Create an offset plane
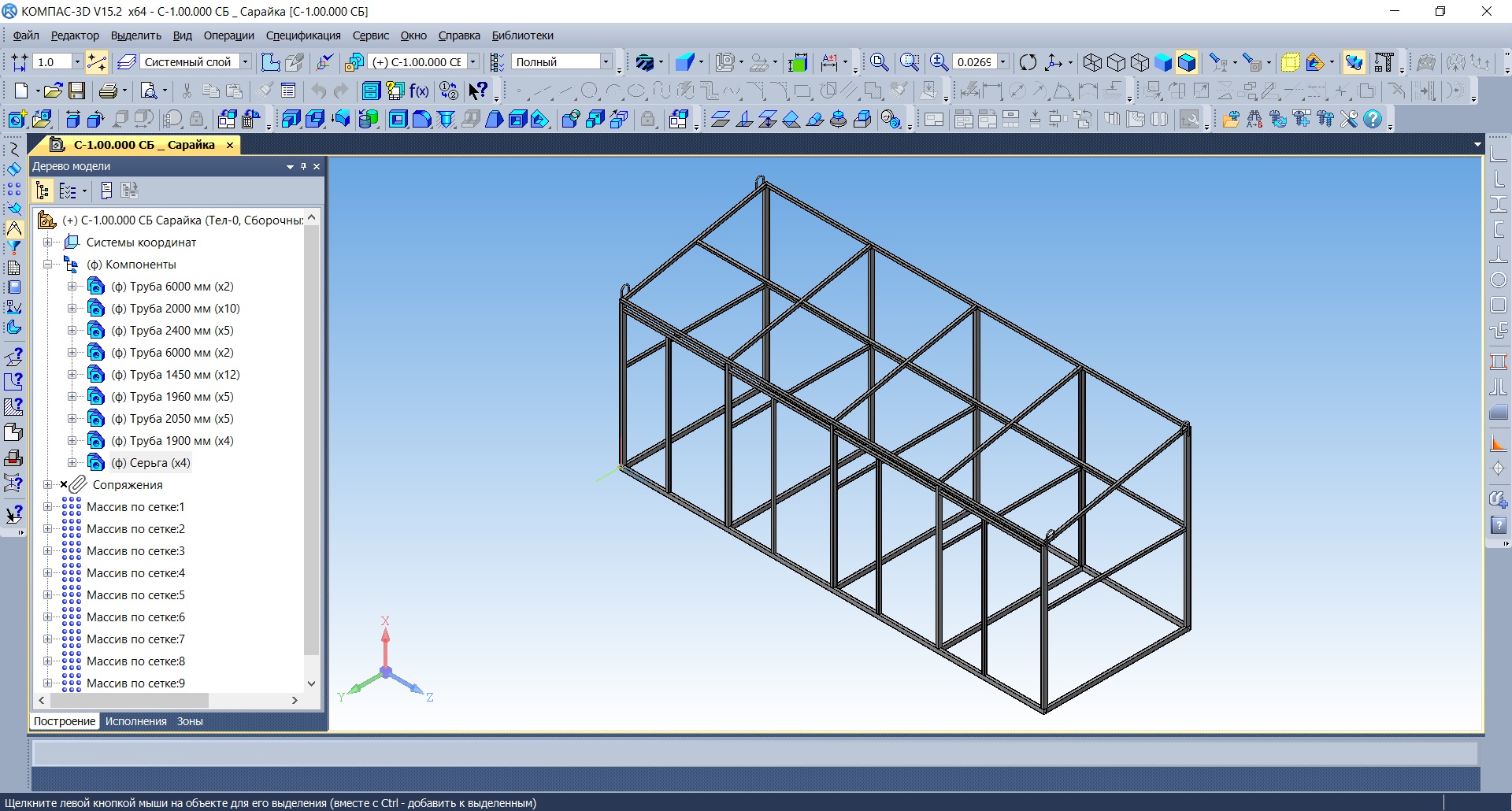The width and height of the screenshot is (1512, 811). [720, 120]
